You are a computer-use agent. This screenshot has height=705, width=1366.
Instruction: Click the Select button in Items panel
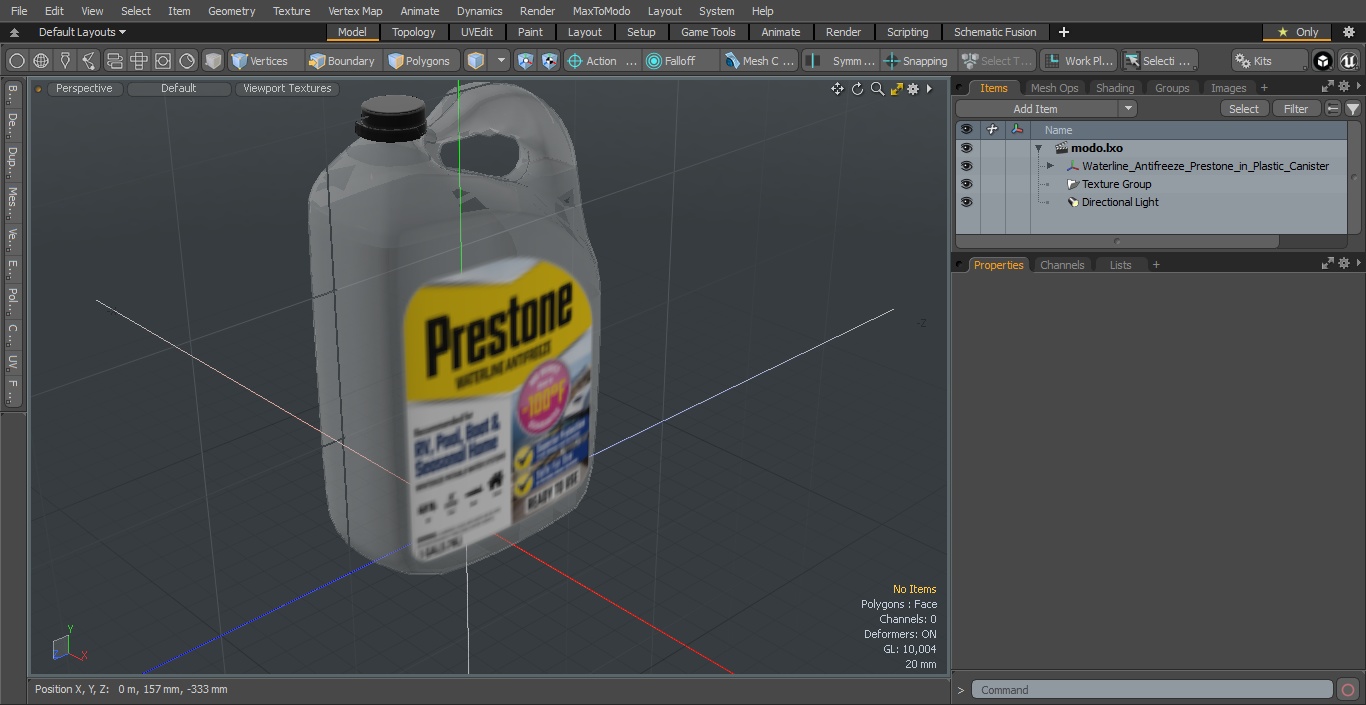pyautogui.click(x=1244, y=109)
